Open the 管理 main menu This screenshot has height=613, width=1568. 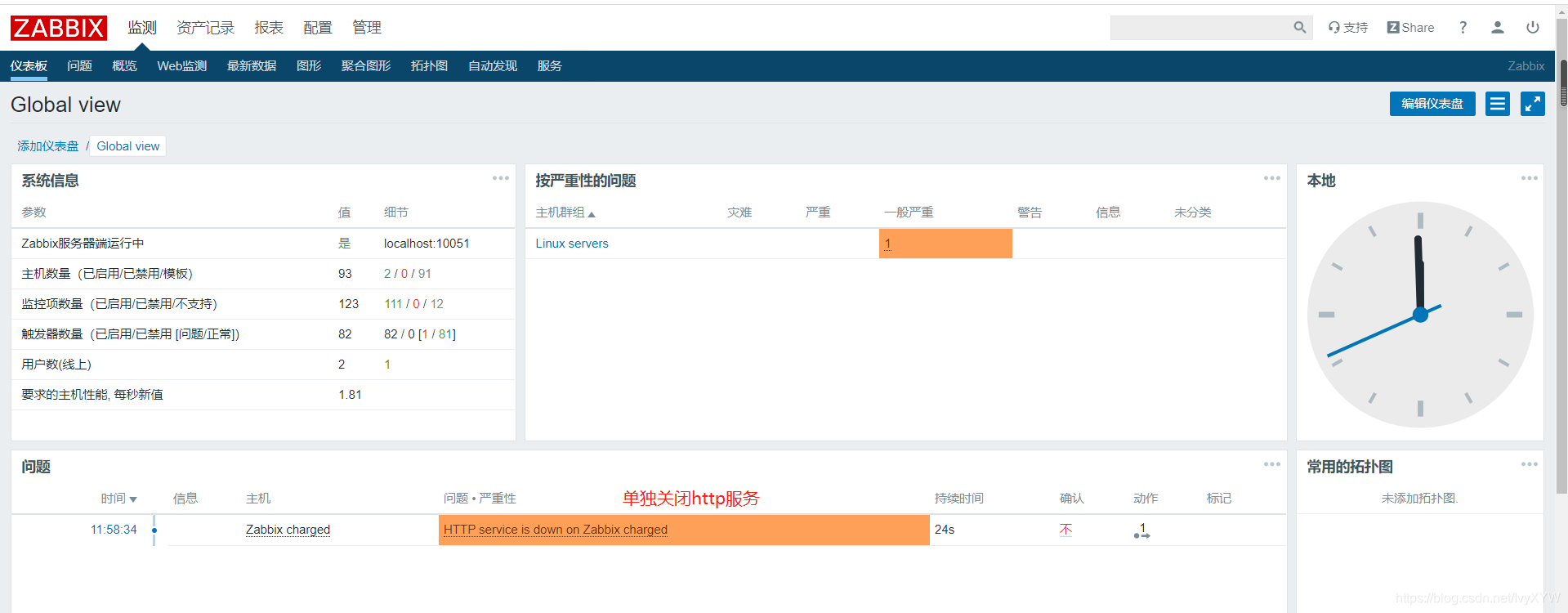[367, 28]
